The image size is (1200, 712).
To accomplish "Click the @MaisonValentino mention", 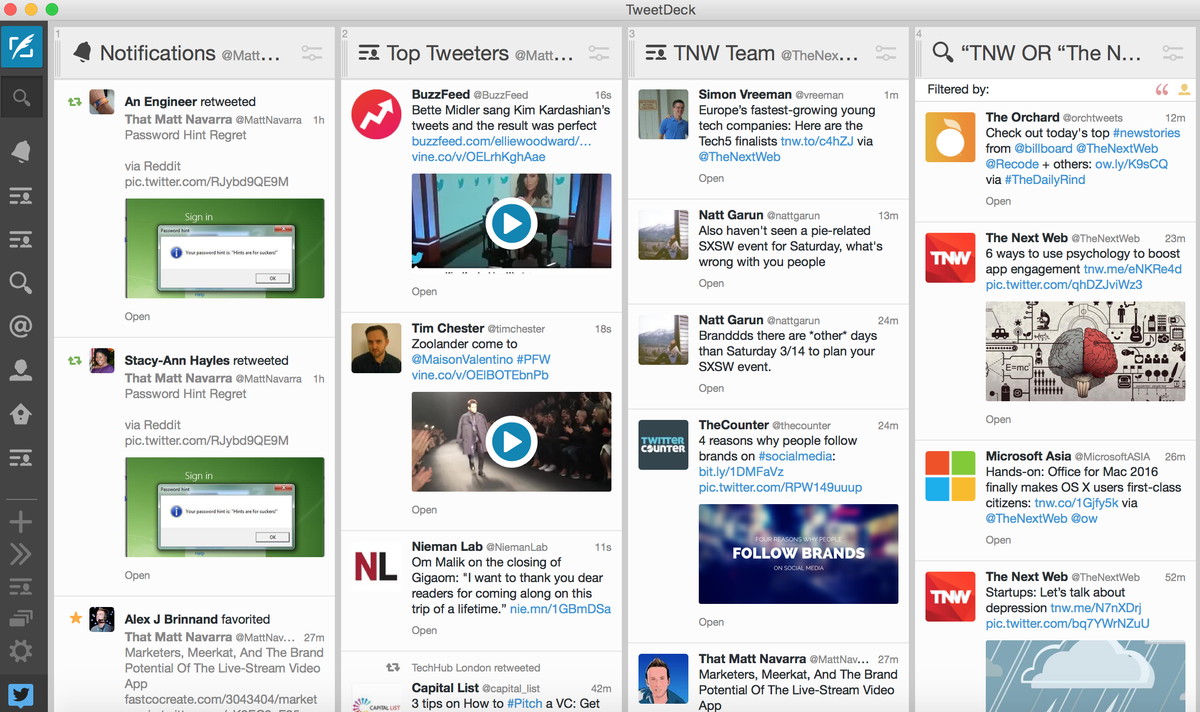I will [462, 359].
